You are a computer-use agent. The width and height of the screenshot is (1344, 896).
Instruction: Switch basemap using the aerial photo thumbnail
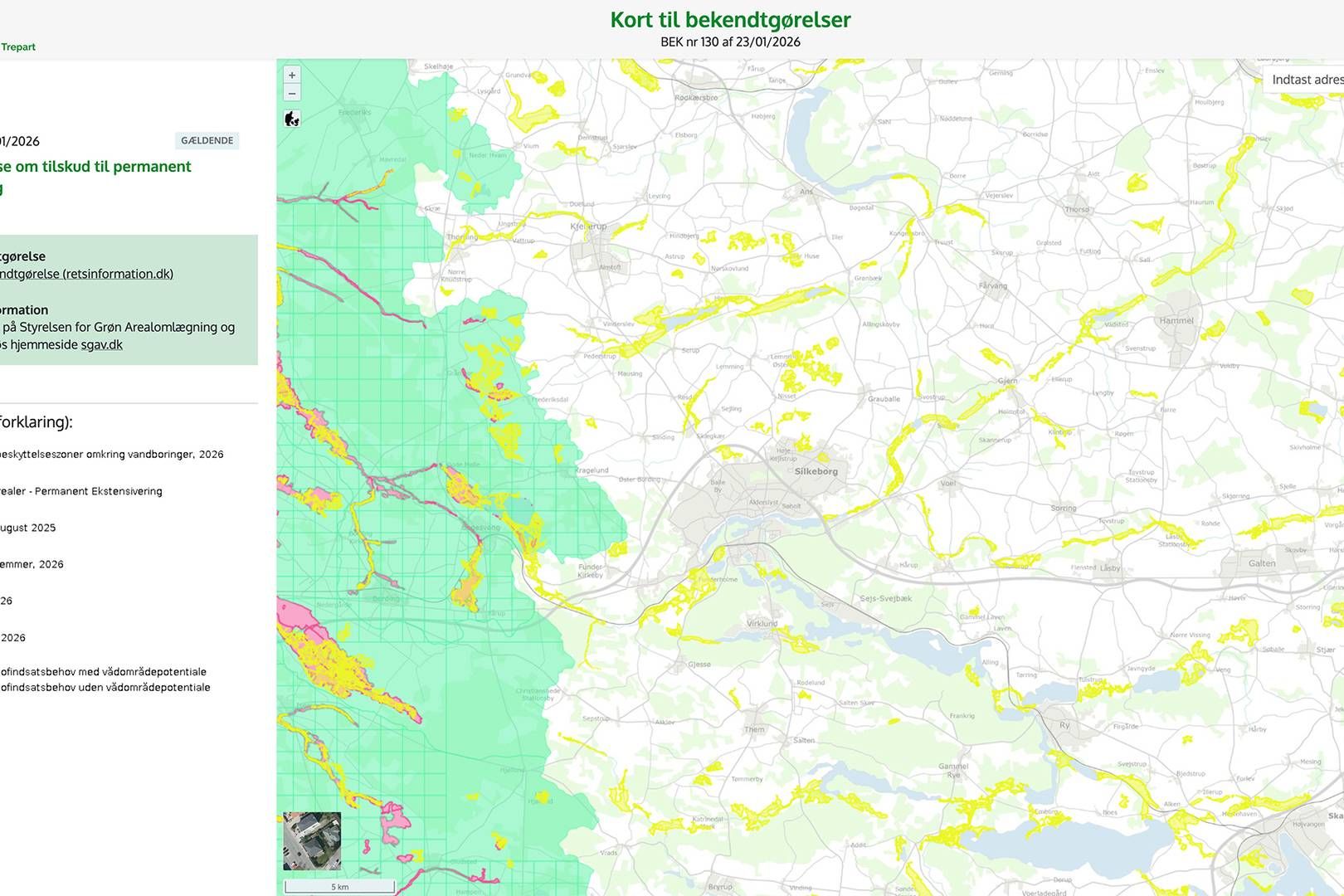click(x=312, y=841)
